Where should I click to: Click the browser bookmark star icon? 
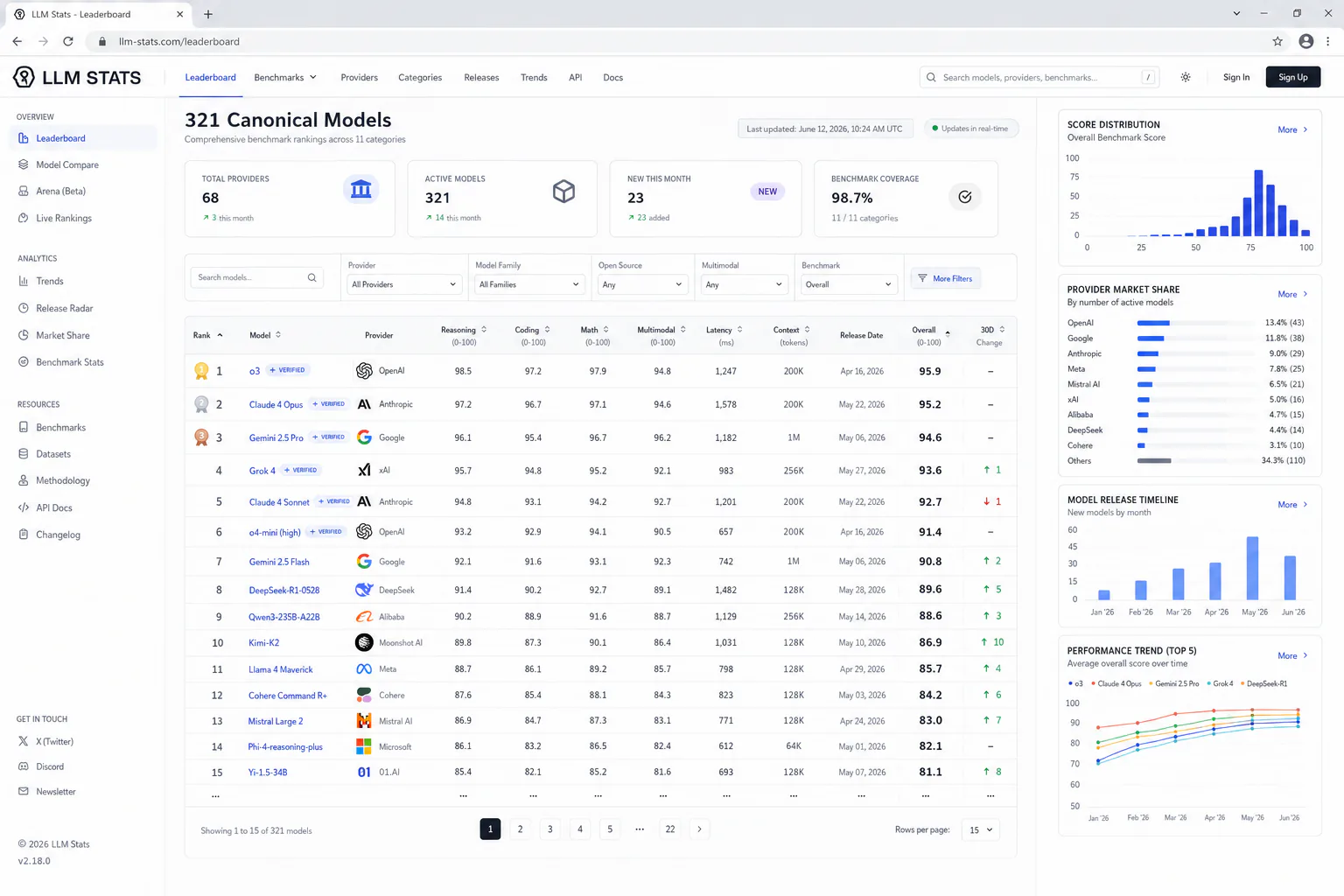pos(1277,41)
